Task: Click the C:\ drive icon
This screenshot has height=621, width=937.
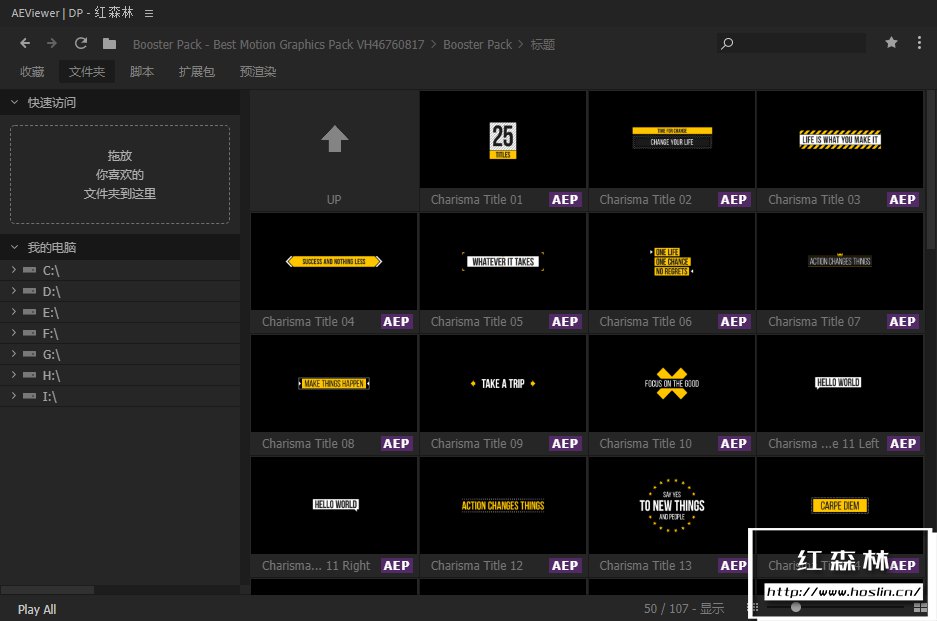Action: (29, 270)
